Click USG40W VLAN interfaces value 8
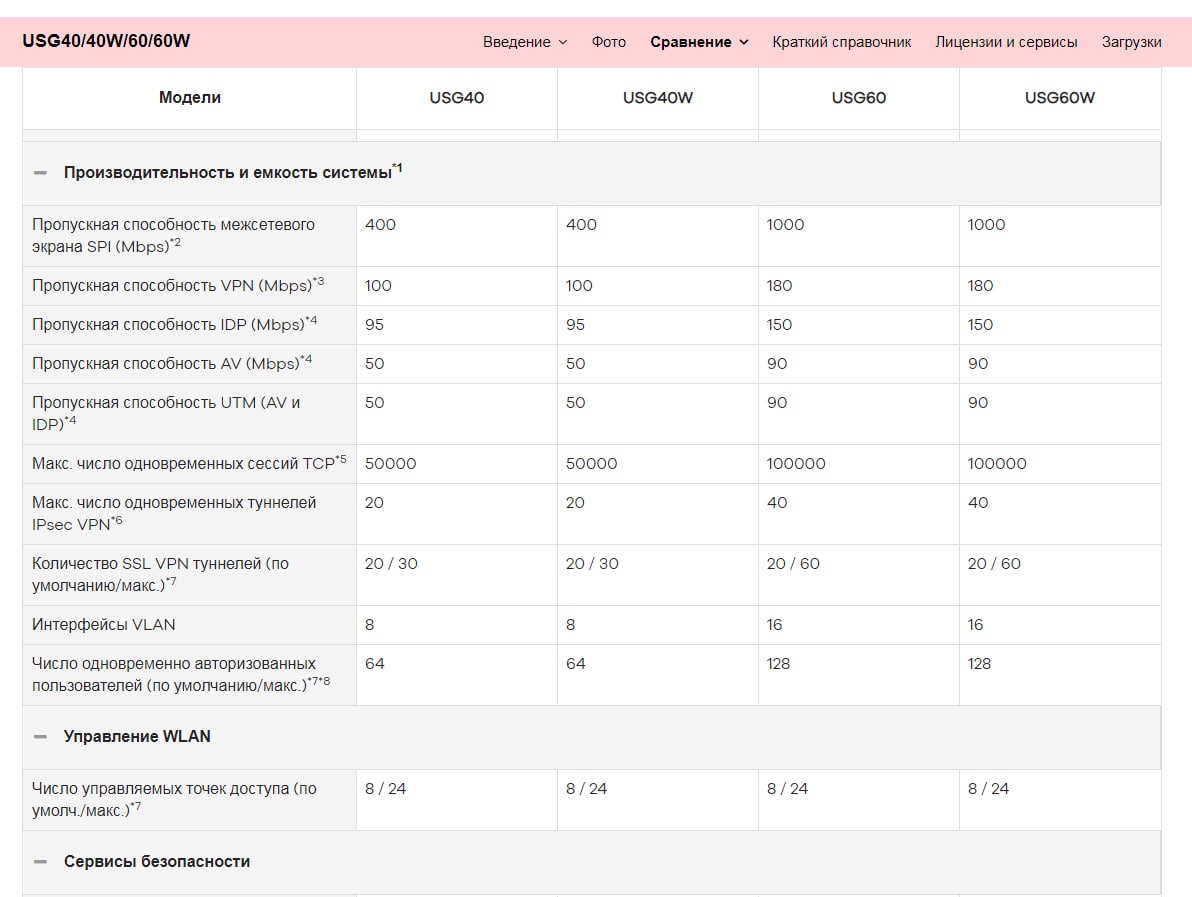This screenshot has width=1192, height=897. point(570,624)
